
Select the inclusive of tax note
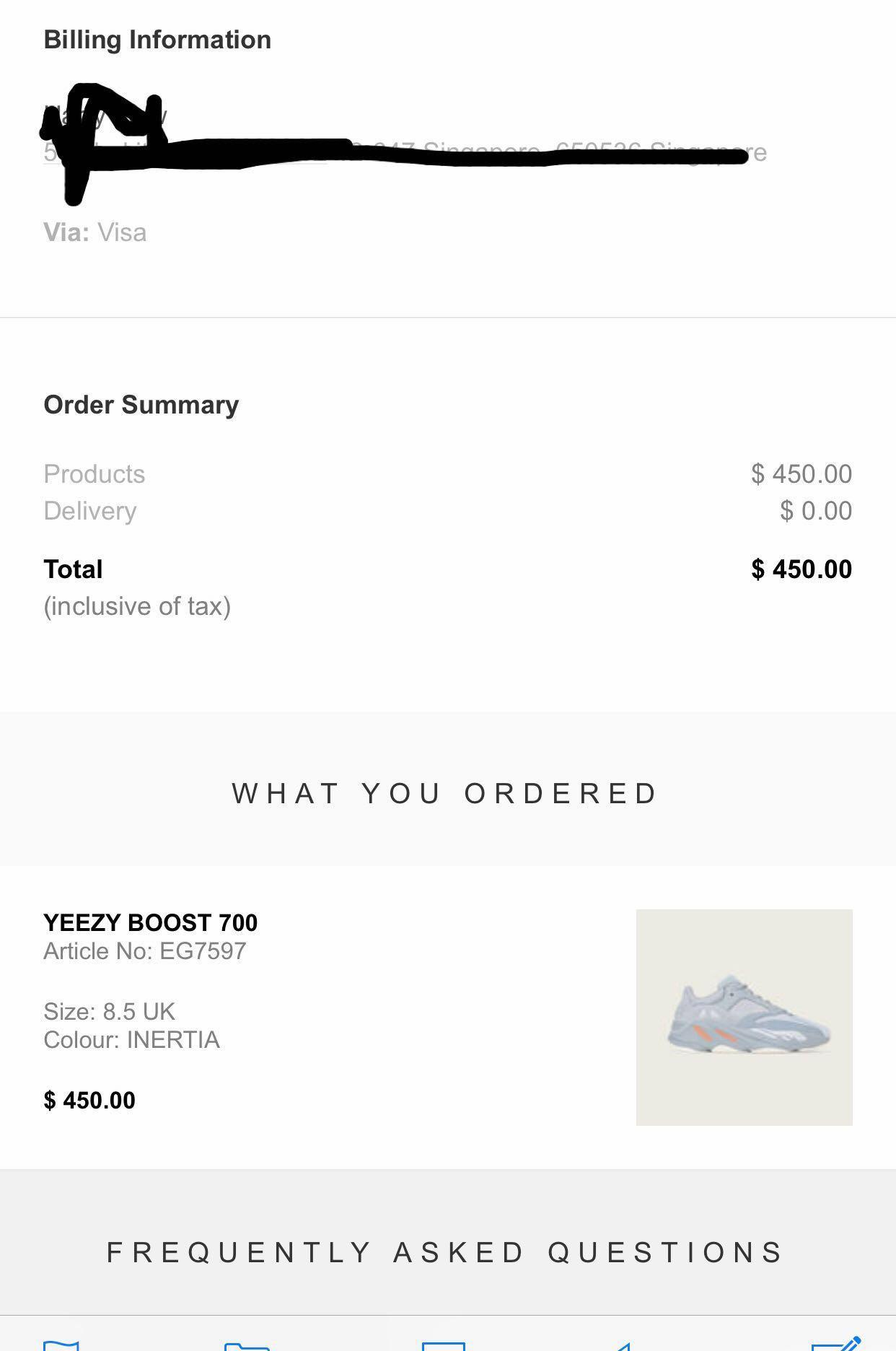pyautogui.click(x=136, y=605)
